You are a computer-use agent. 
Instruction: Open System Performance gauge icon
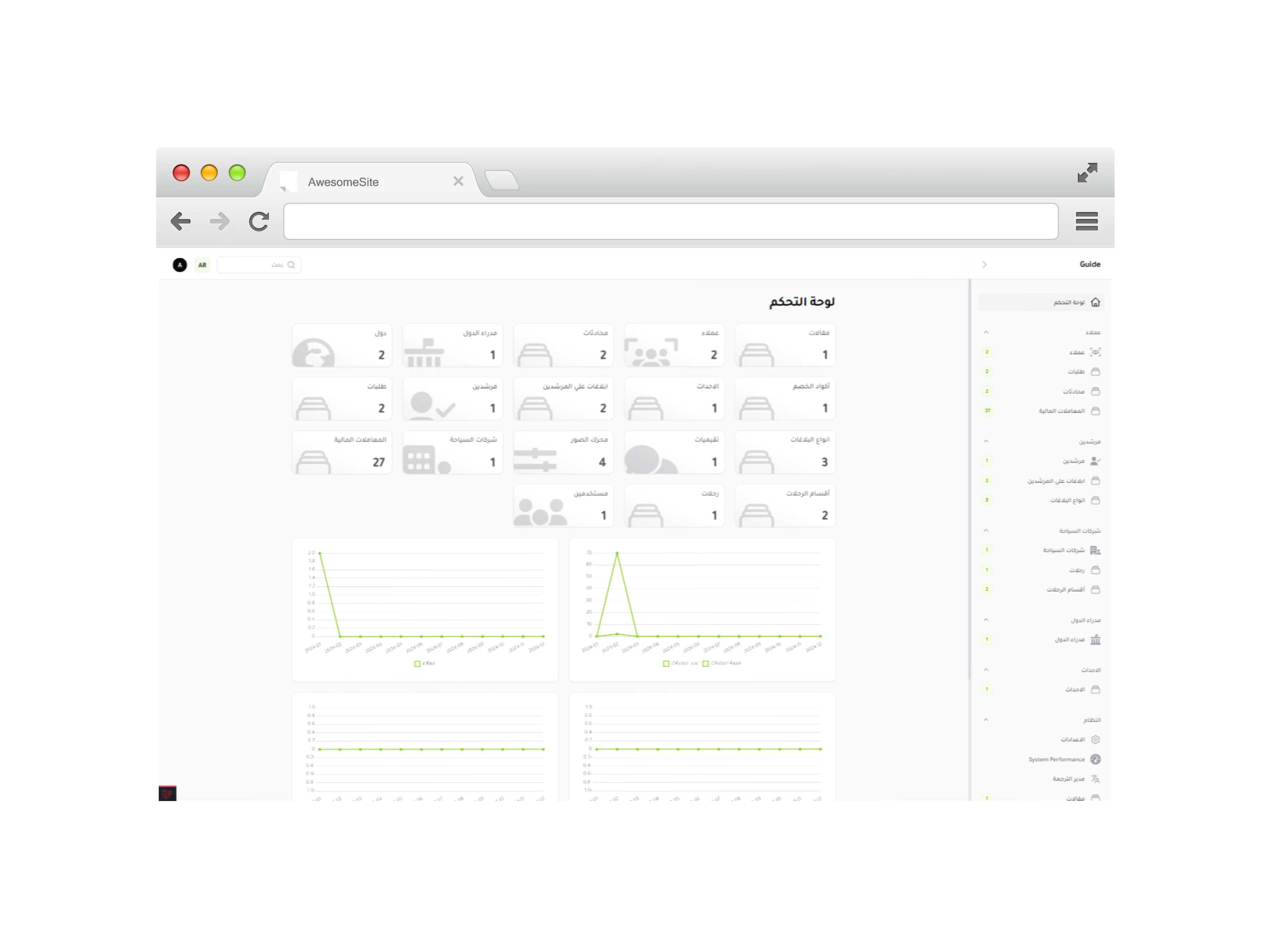[x=1095, y=759]
